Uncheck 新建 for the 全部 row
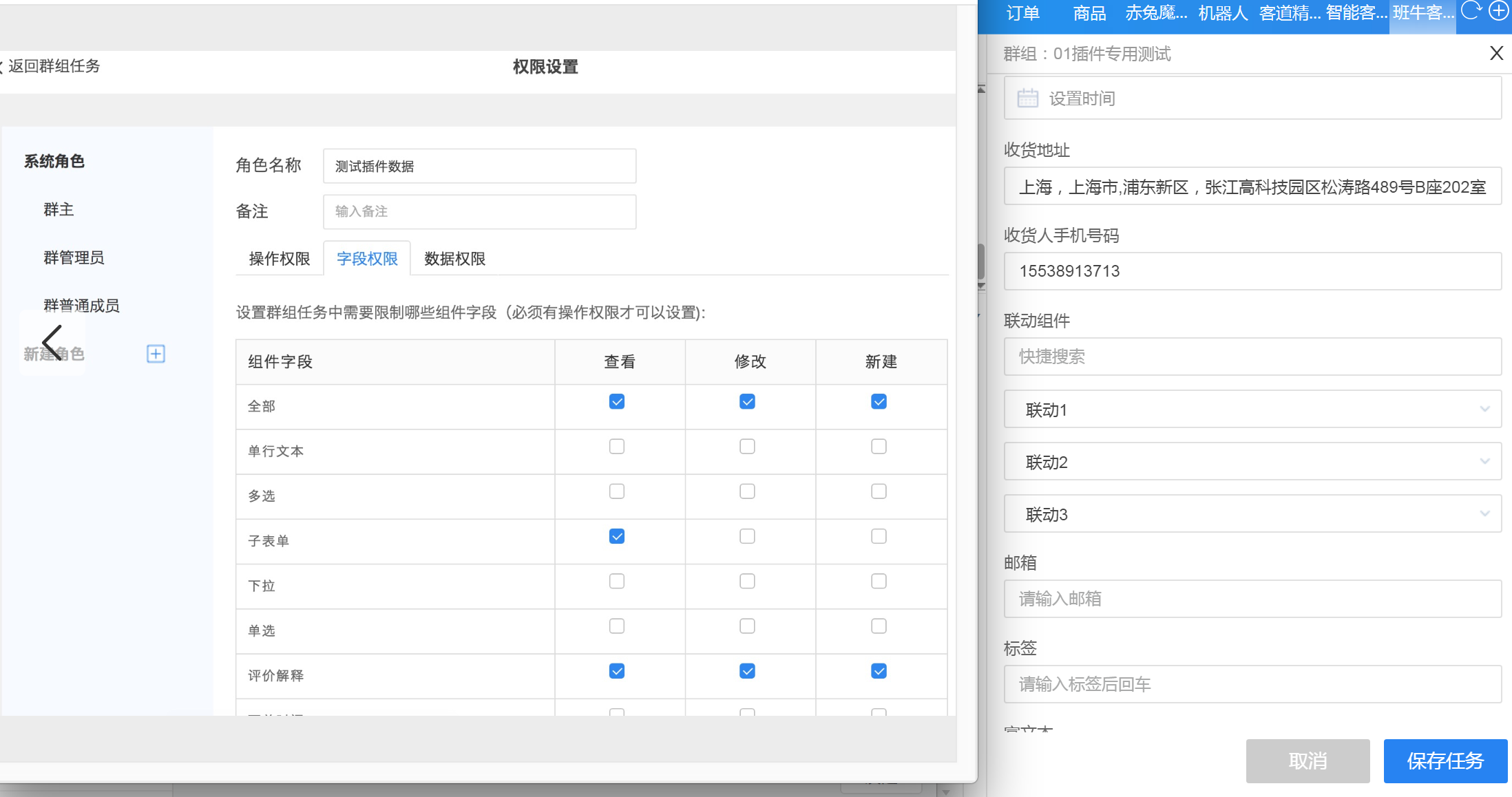The image size is (1512, 797). click(x=879, y=402)
